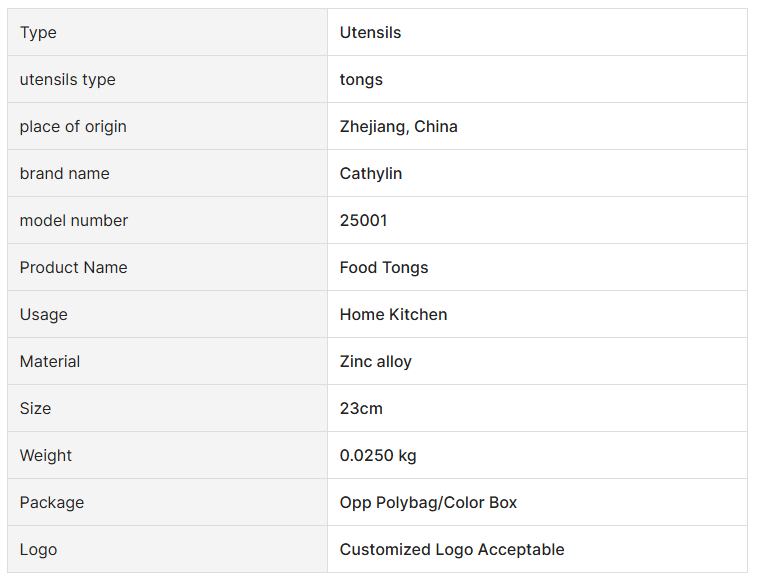Click the 'brand name' label cell

point(64,174)
